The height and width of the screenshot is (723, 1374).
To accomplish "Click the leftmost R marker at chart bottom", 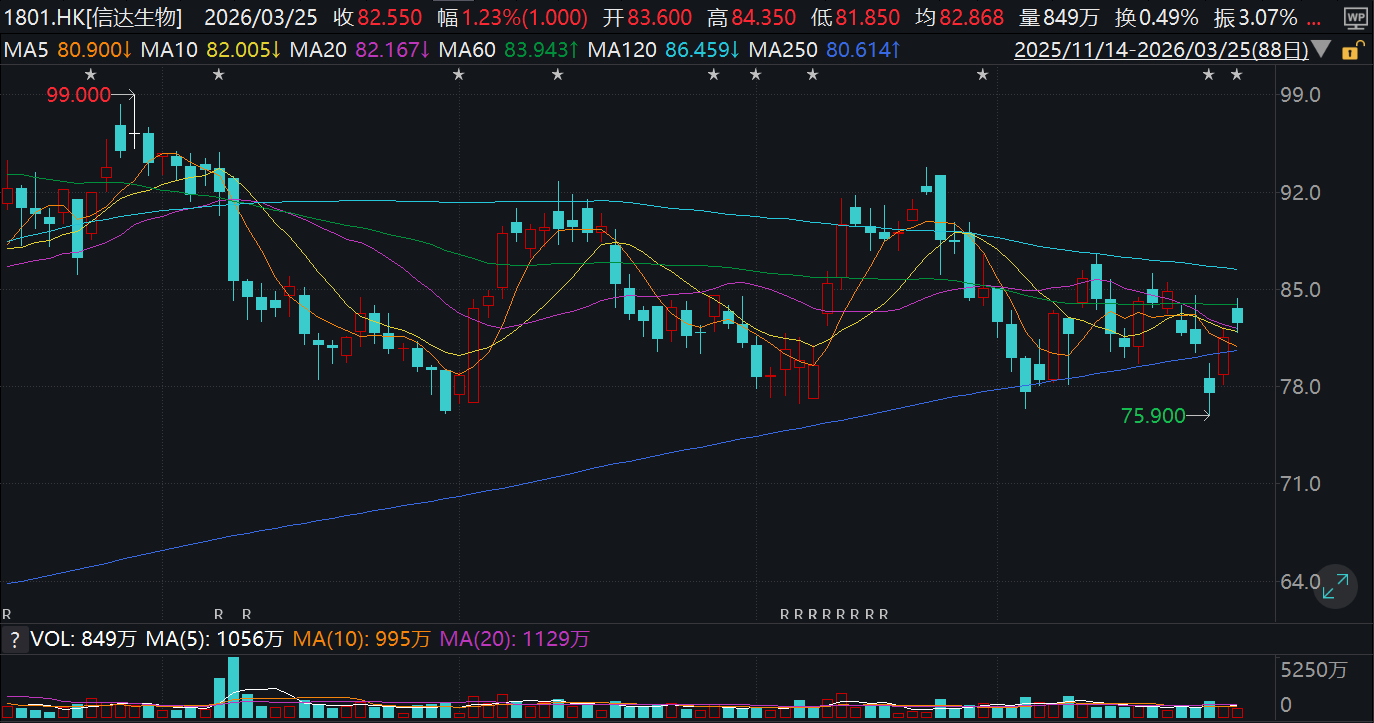I will [x=7, y=613].
